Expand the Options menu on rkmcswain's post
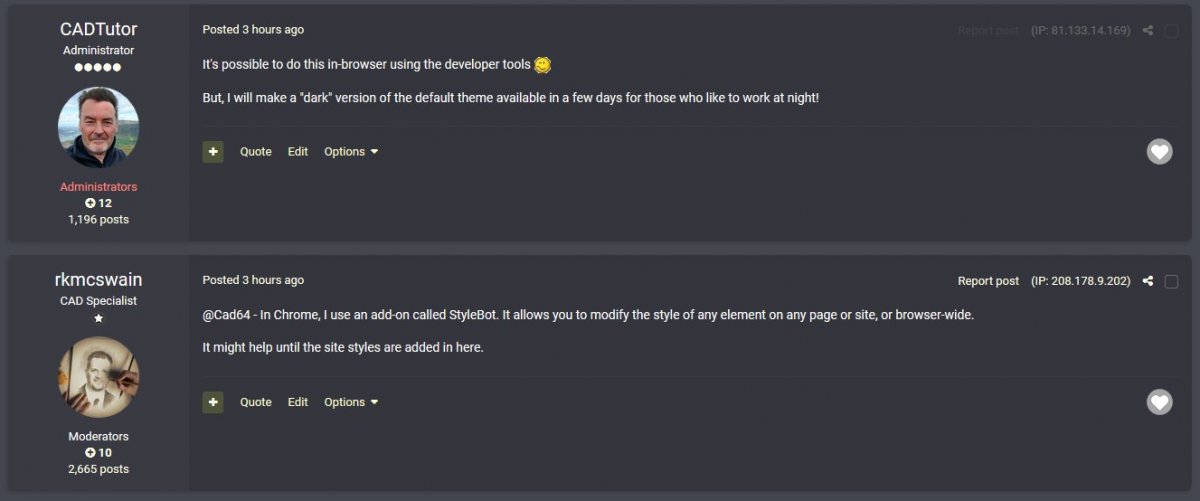This screenshot has width=1200, height=501. click(x=351, y=402)
